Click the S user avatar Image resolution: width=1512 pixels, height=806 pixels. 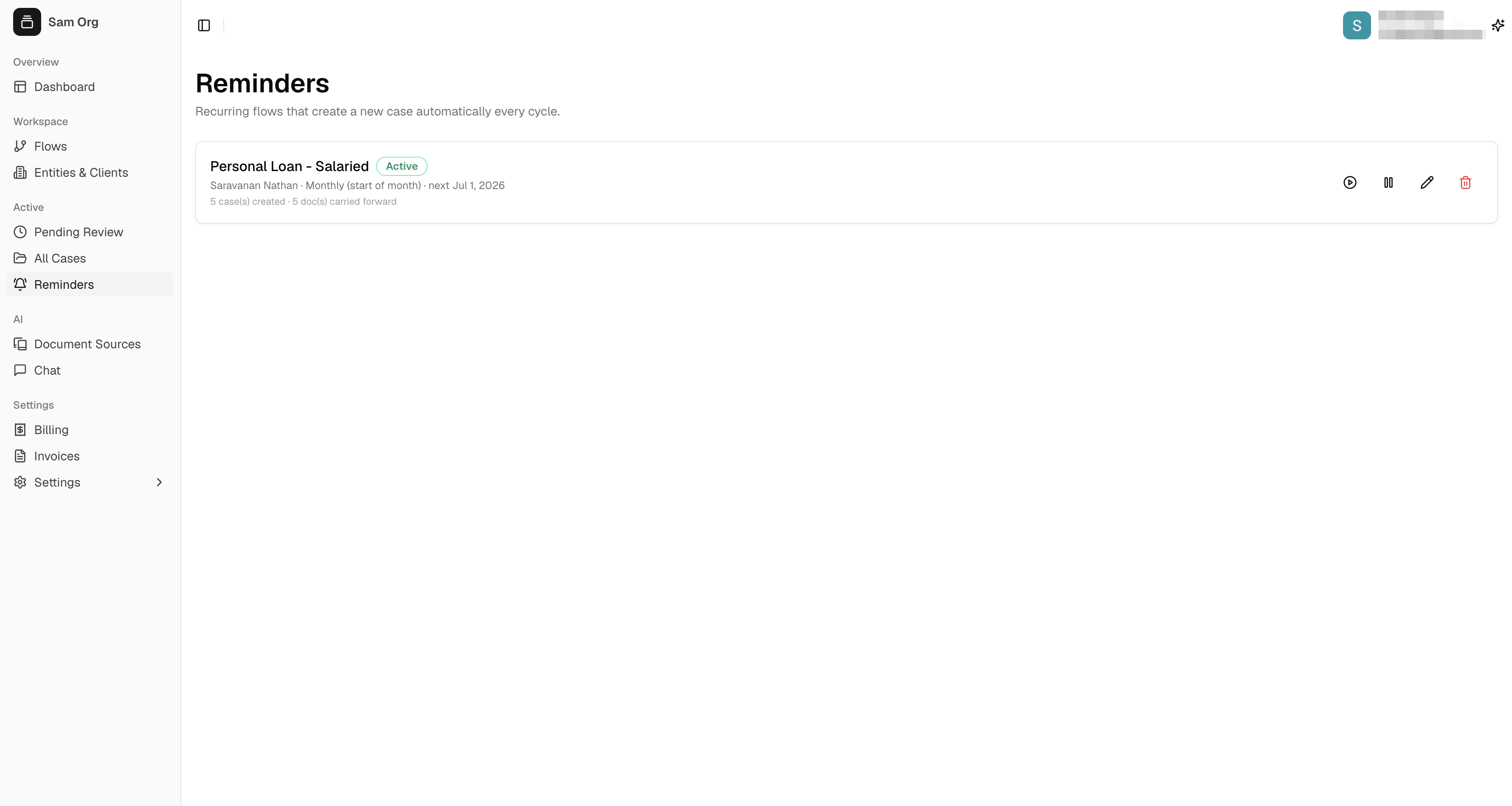point(1357,25)
